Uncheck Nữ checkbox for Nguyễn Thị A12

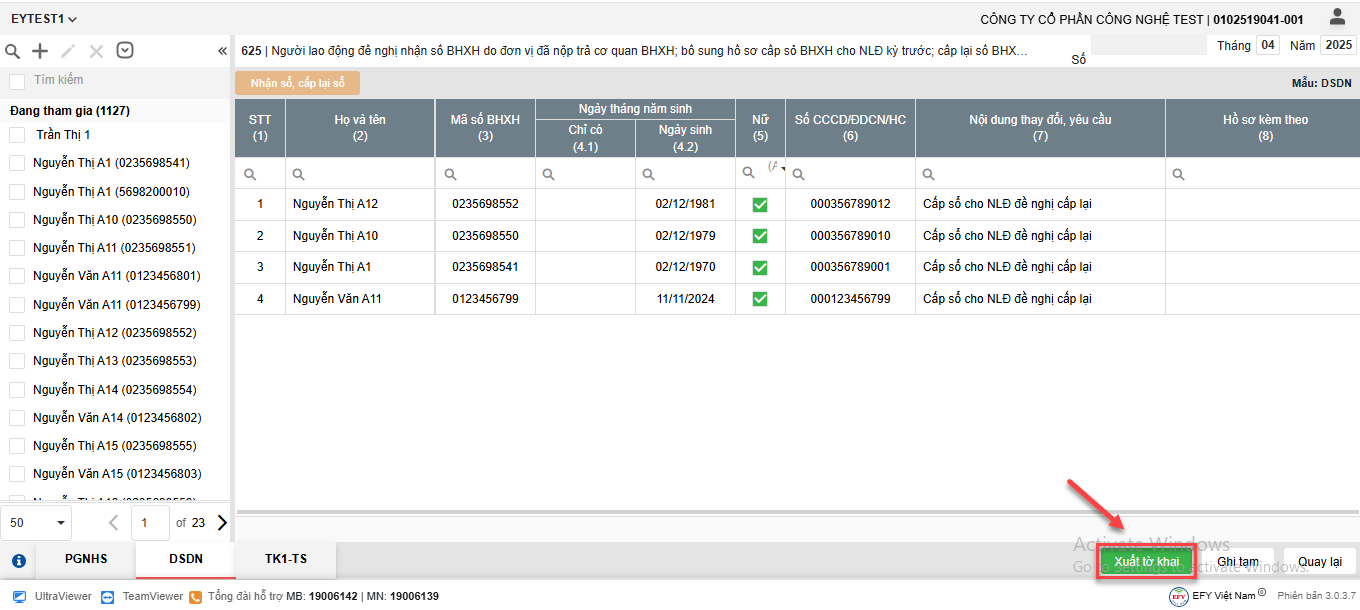(760, 204)
